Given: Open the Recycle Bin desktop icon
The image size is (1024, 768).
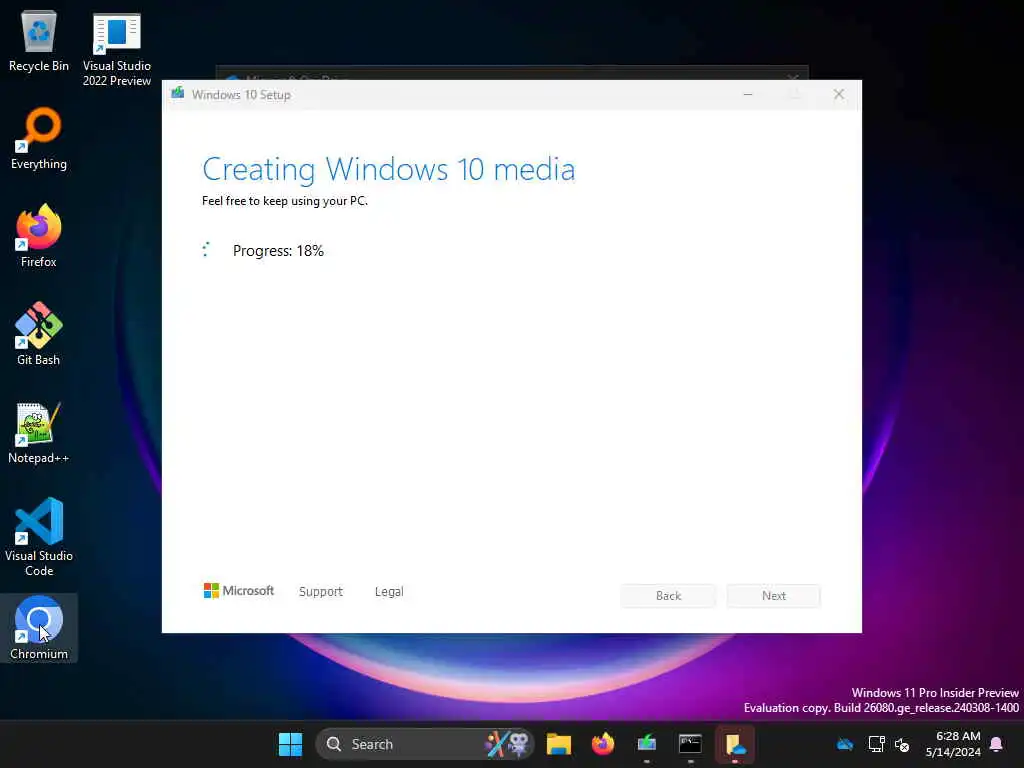Looking at the screenshot, I should coord(39,40).
